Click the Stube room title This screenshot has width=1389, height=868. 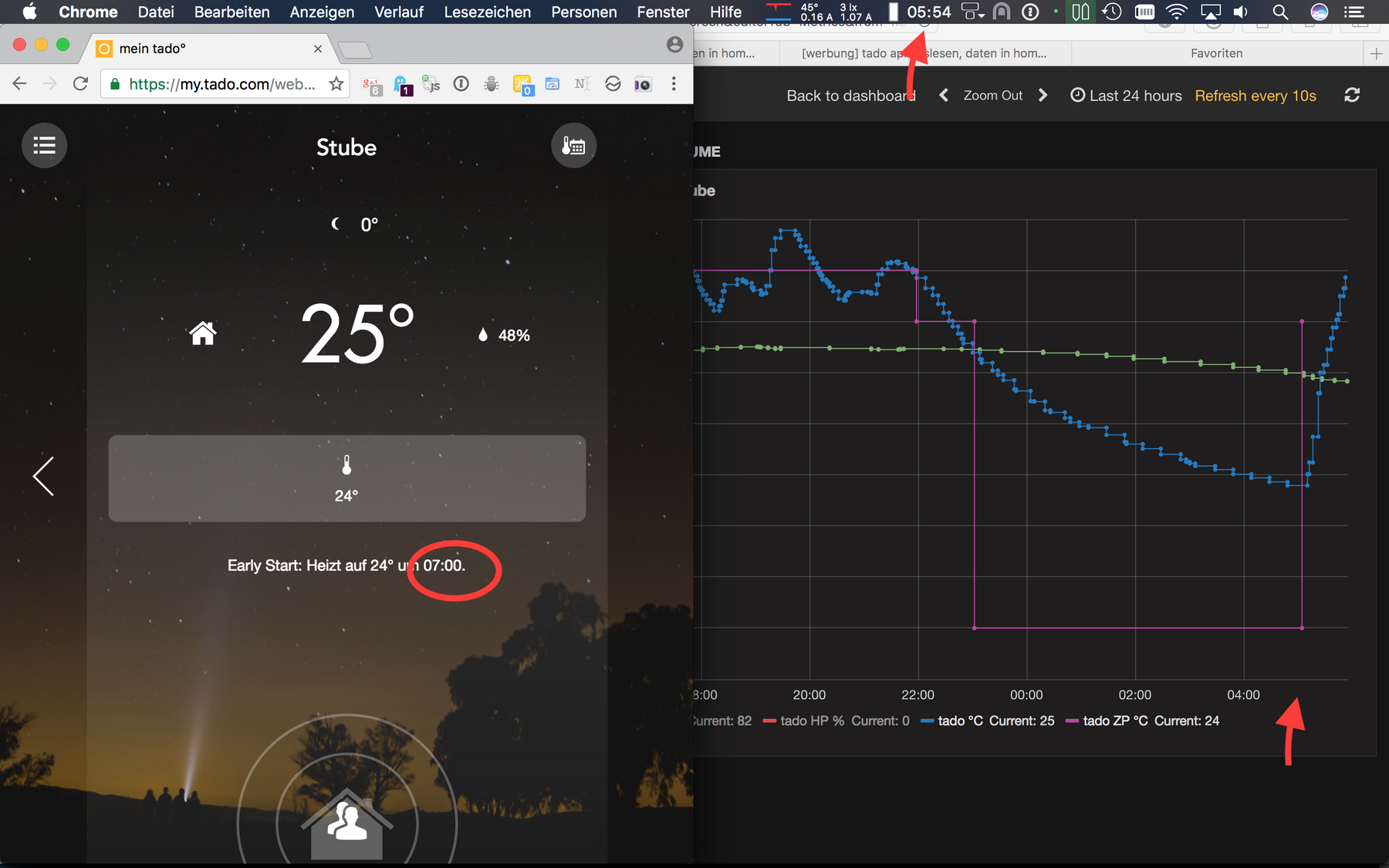point(346,147)
